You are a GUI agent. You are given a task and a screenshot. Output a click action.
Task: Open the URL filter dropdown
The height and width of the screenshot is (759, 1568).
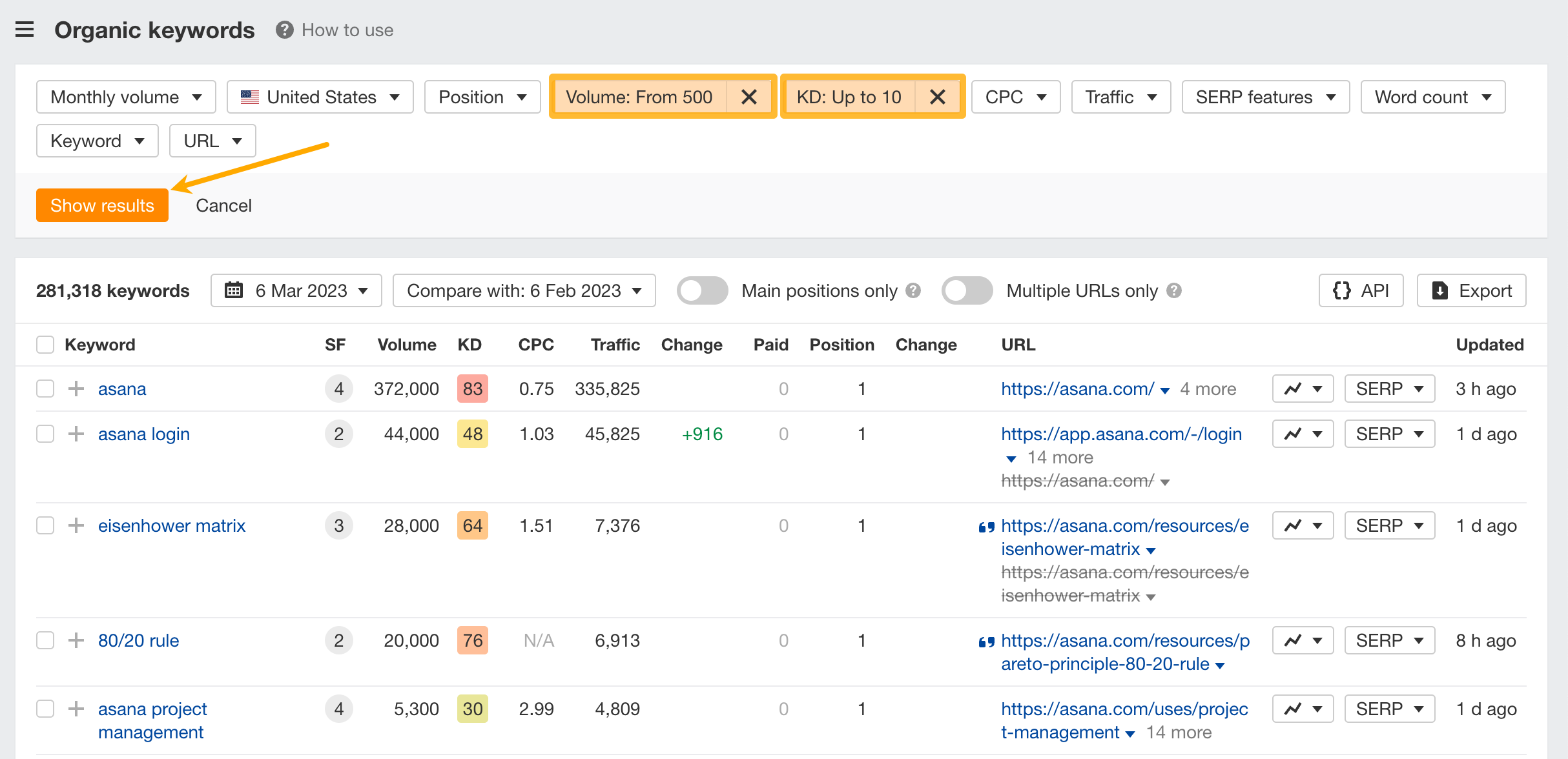[212, 141]
